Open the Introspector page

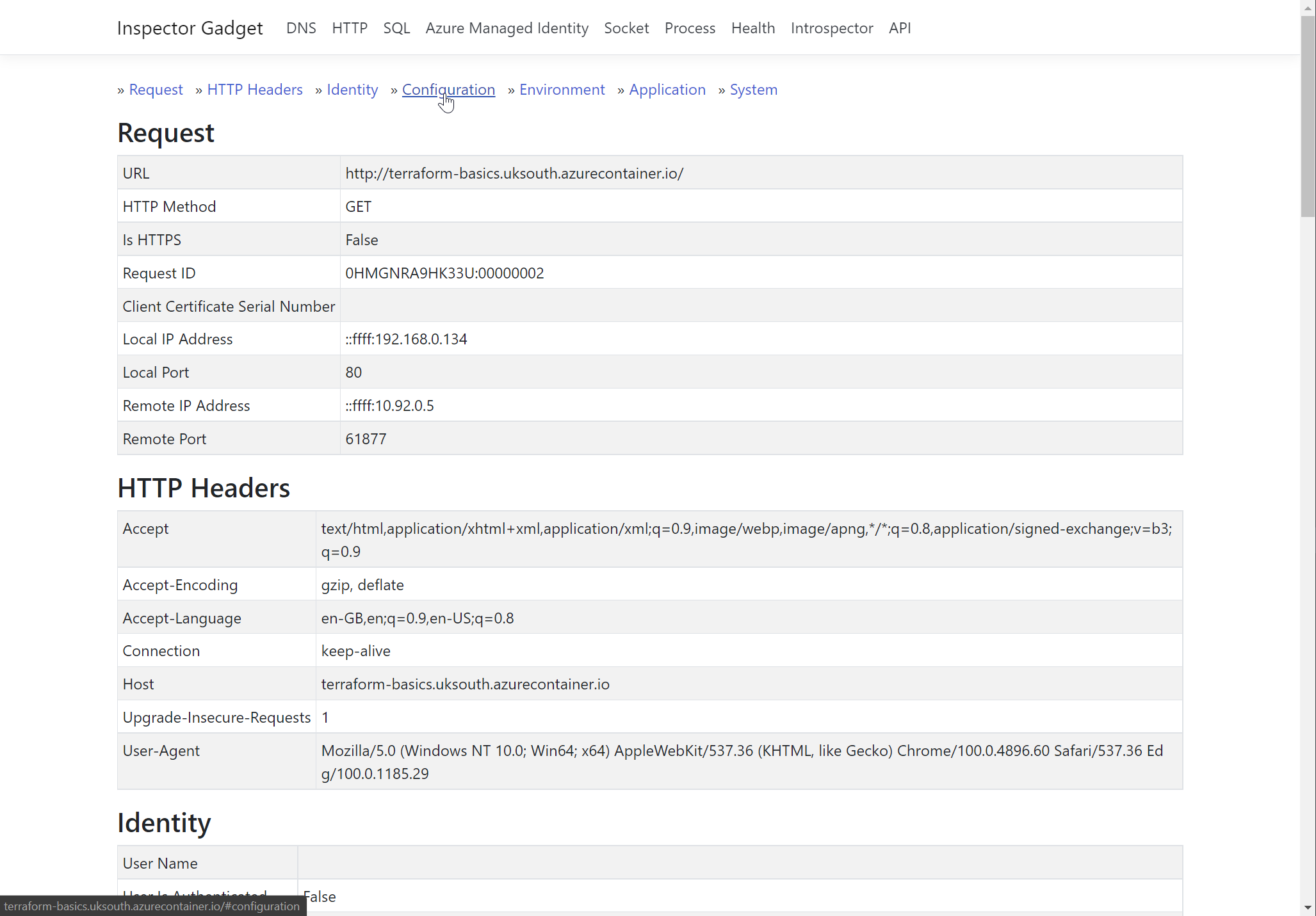(x=832, y=28)
